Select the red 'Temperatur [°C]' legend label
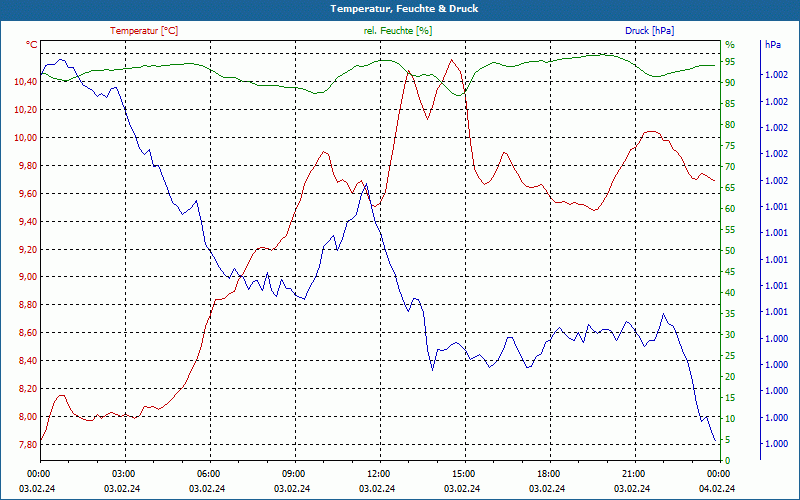Viewport: 800px width, 500px height. tap(144, 31)
